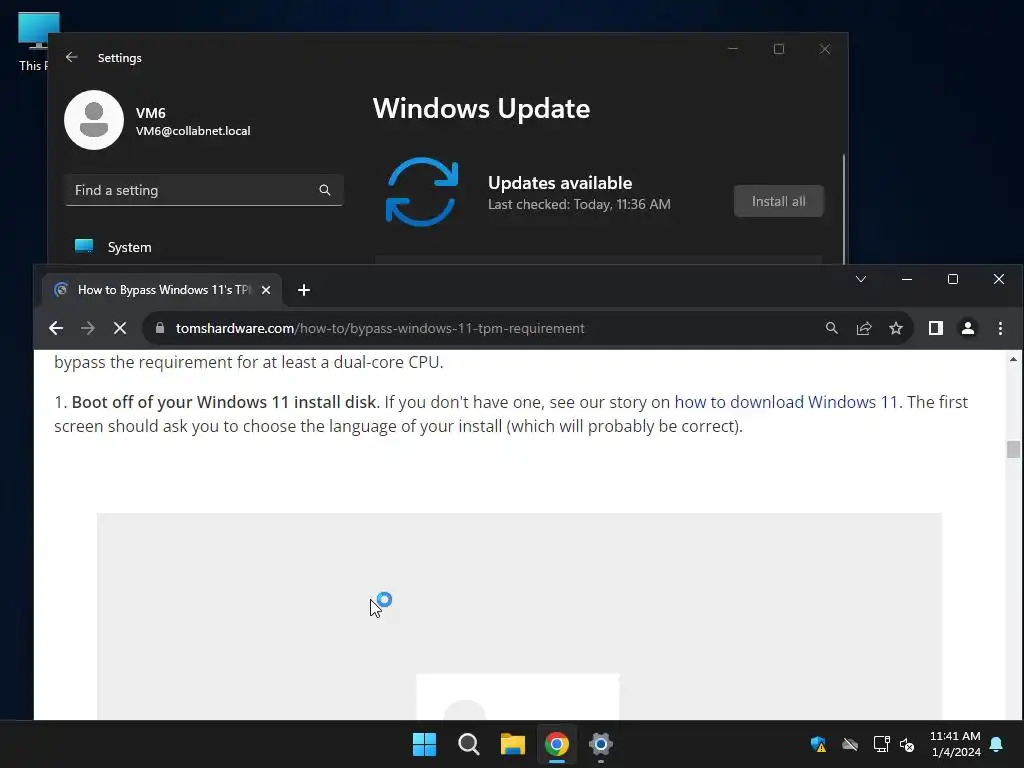This screenshot has width=1024, height=768.
Task: Click the scroll-up arrow on the Chrome page
Action: pos(1013,359)
